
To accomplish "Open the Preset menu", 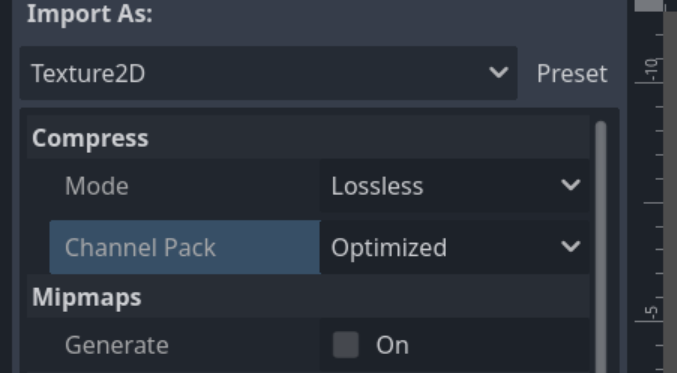I will [x=572, y=73].
